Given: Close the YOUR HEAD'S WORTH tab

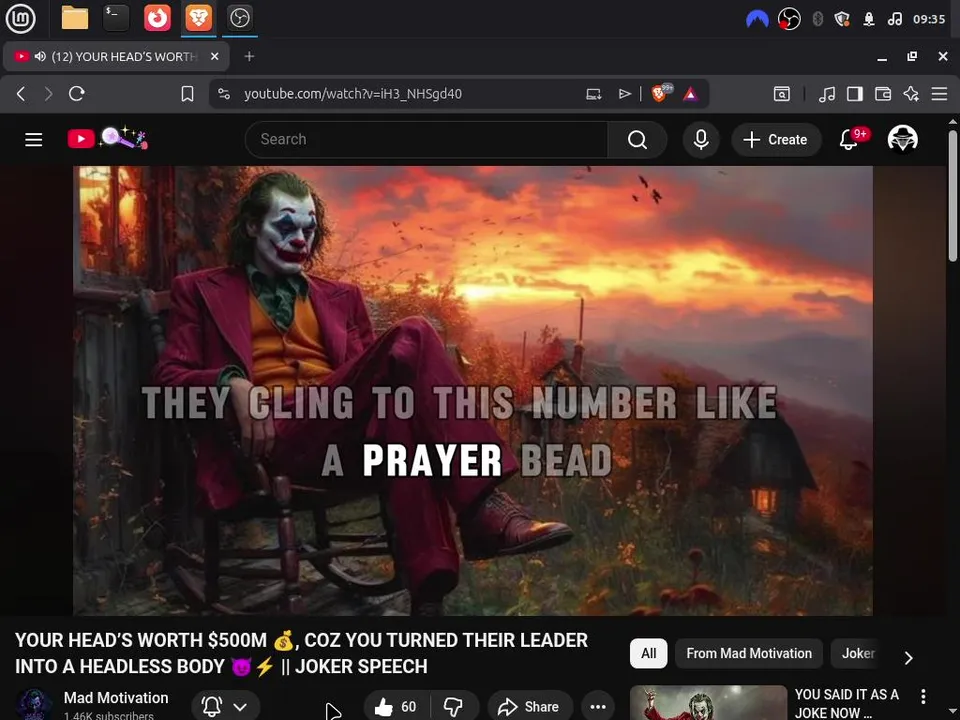Looking at the screenshot, I should click(214, 56).
